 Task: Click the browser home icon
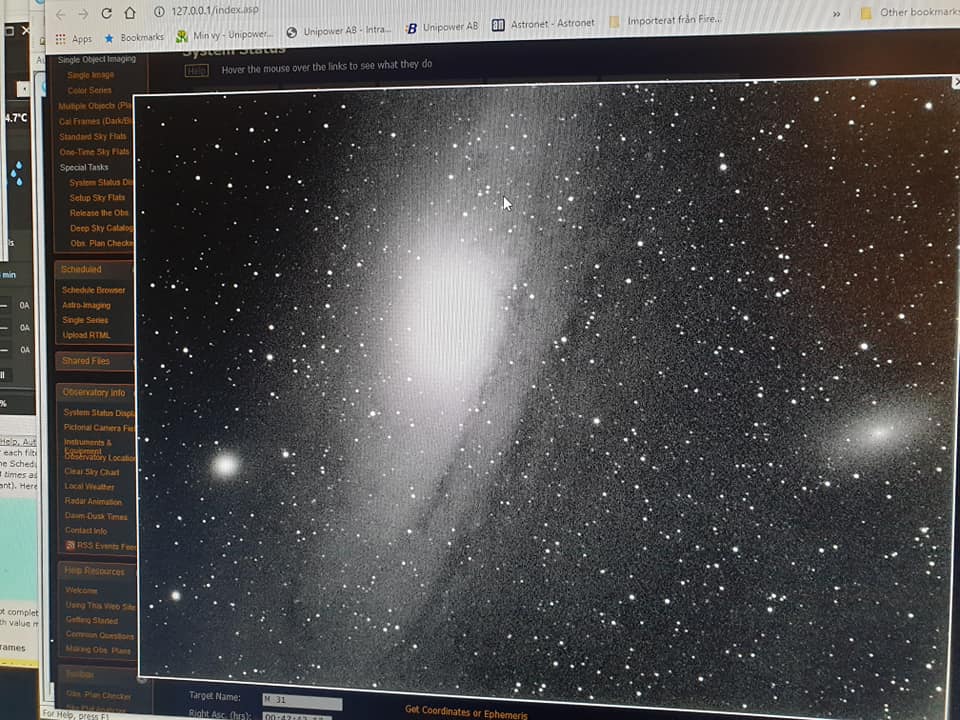click(130, 13)
